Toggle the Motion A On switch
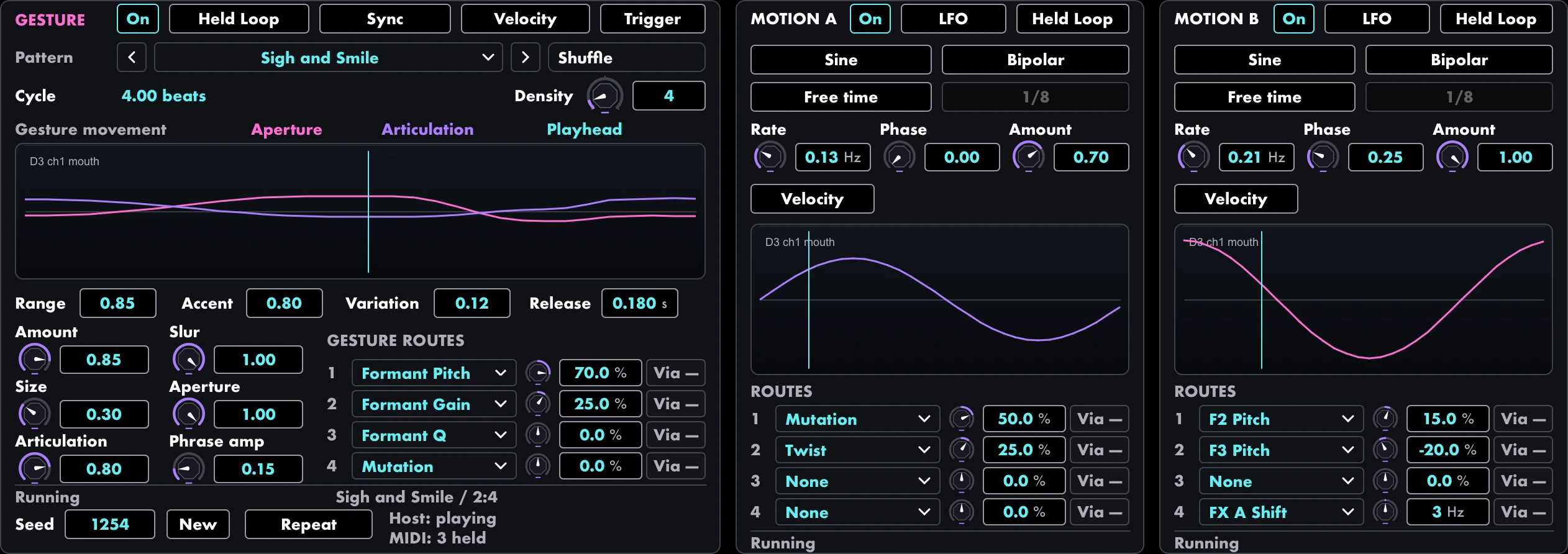The width and height of the screenshot is (1568, 554). pos(870,19)
